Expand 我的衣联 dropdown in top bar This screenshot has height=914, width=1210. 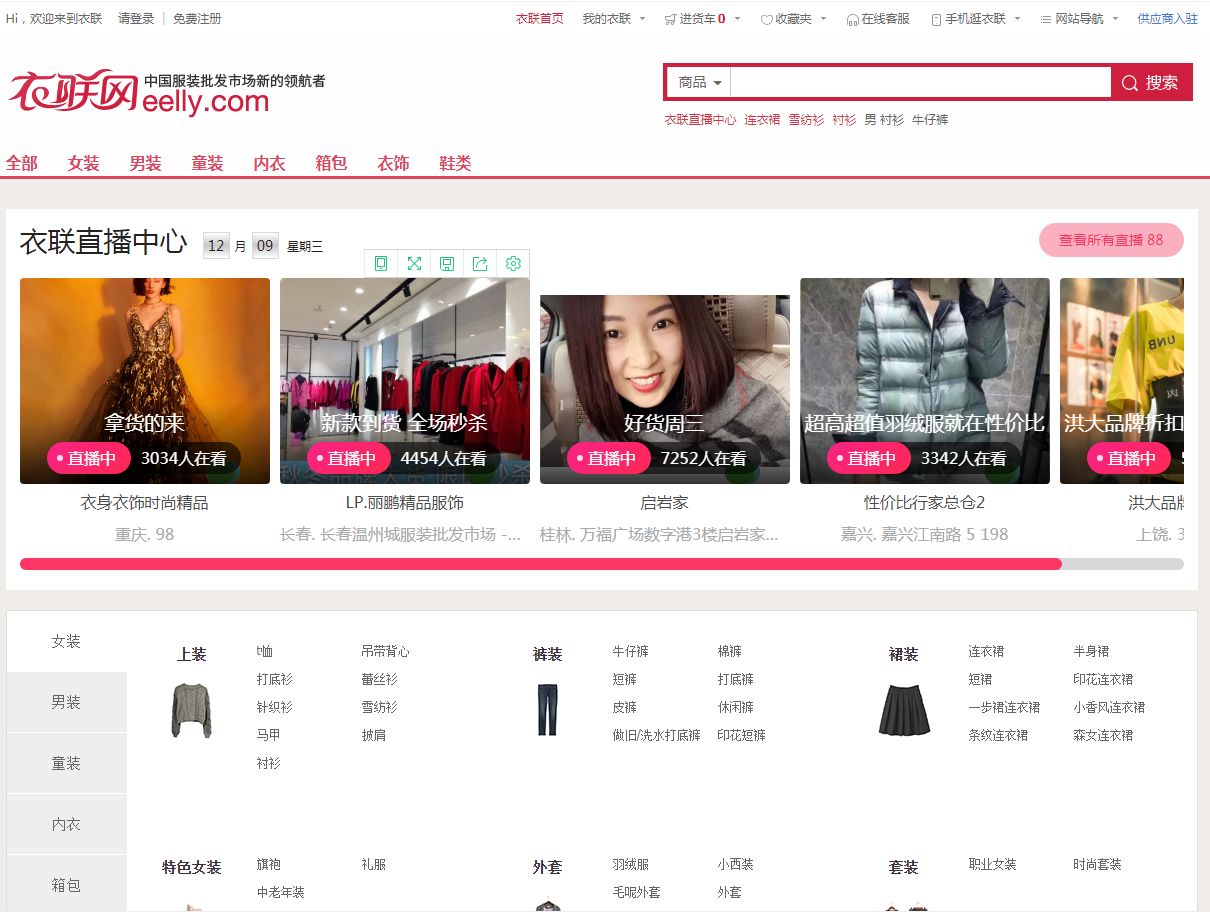point(614,19)
